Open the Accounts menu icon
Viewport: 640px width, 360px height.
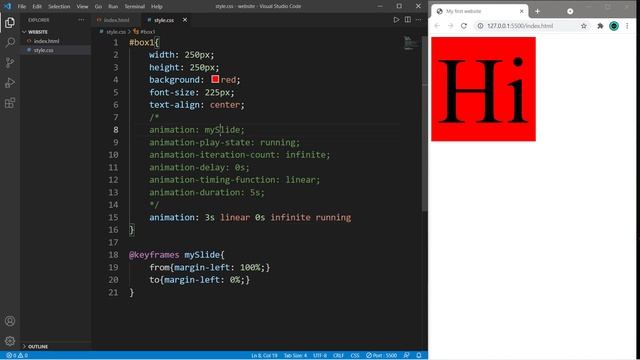pyautogui.click(x=10, y=321)
